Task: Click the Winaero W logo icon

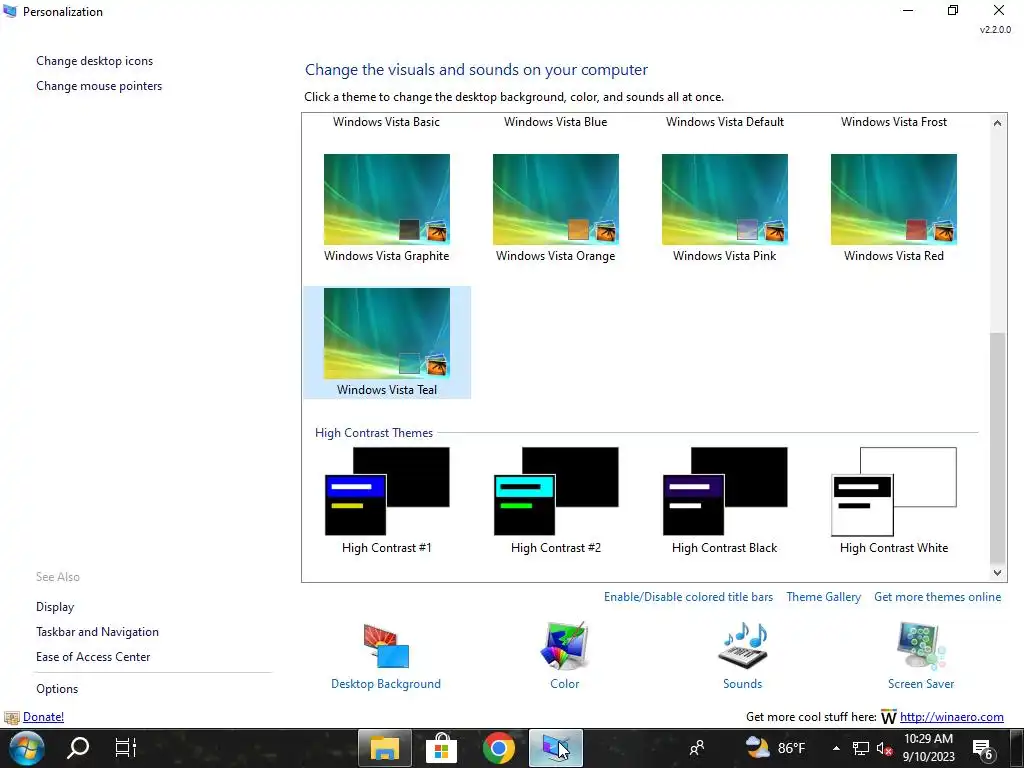Action: tap(888, 717)
